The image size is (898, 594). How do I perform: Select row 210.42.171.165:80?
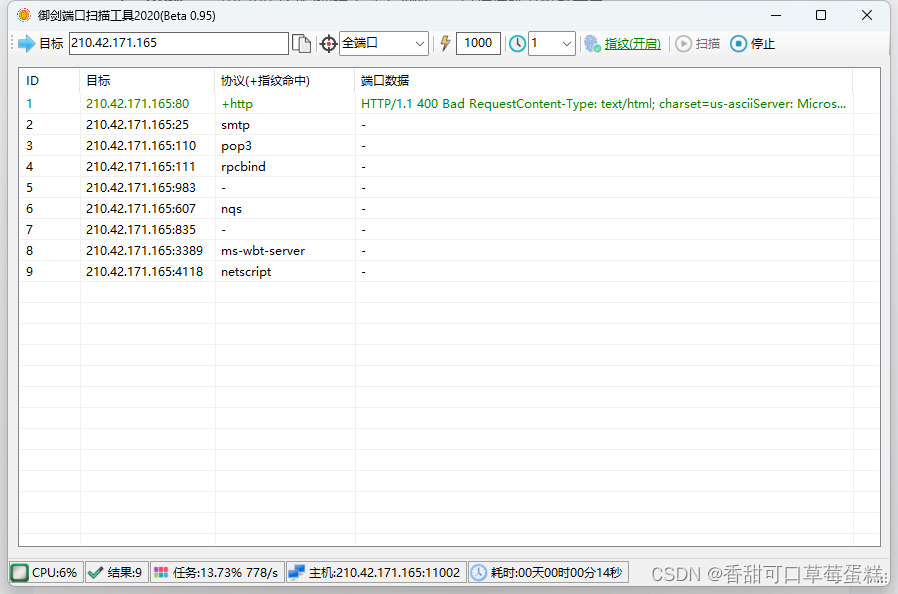(450, 104)
